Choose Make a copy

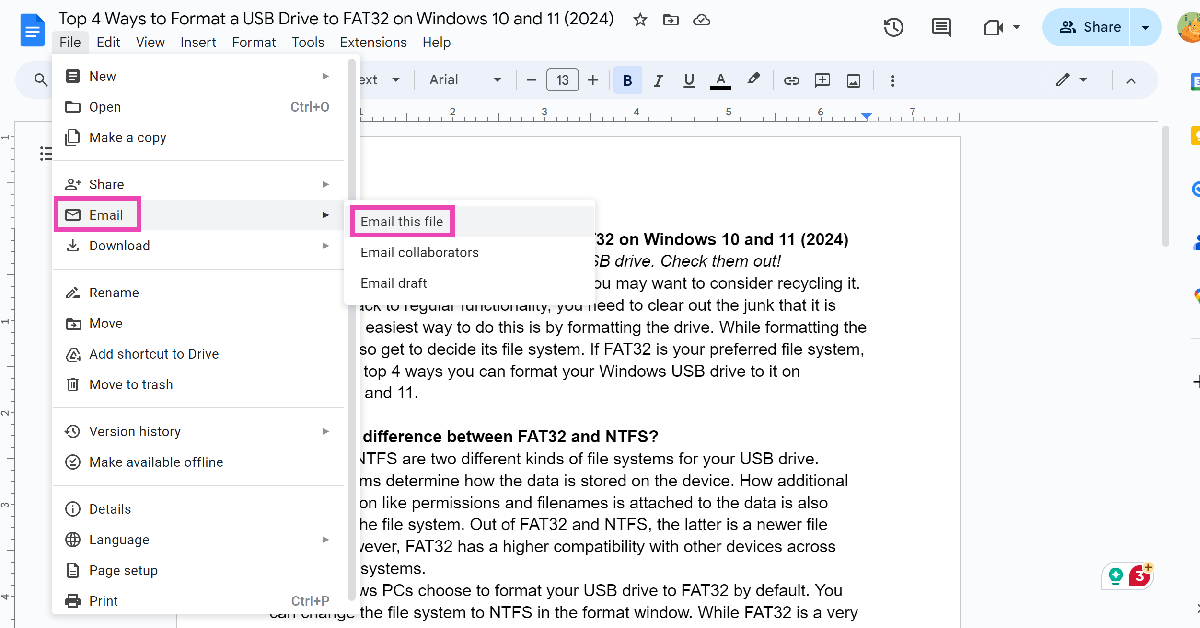(x=198, y=138)
